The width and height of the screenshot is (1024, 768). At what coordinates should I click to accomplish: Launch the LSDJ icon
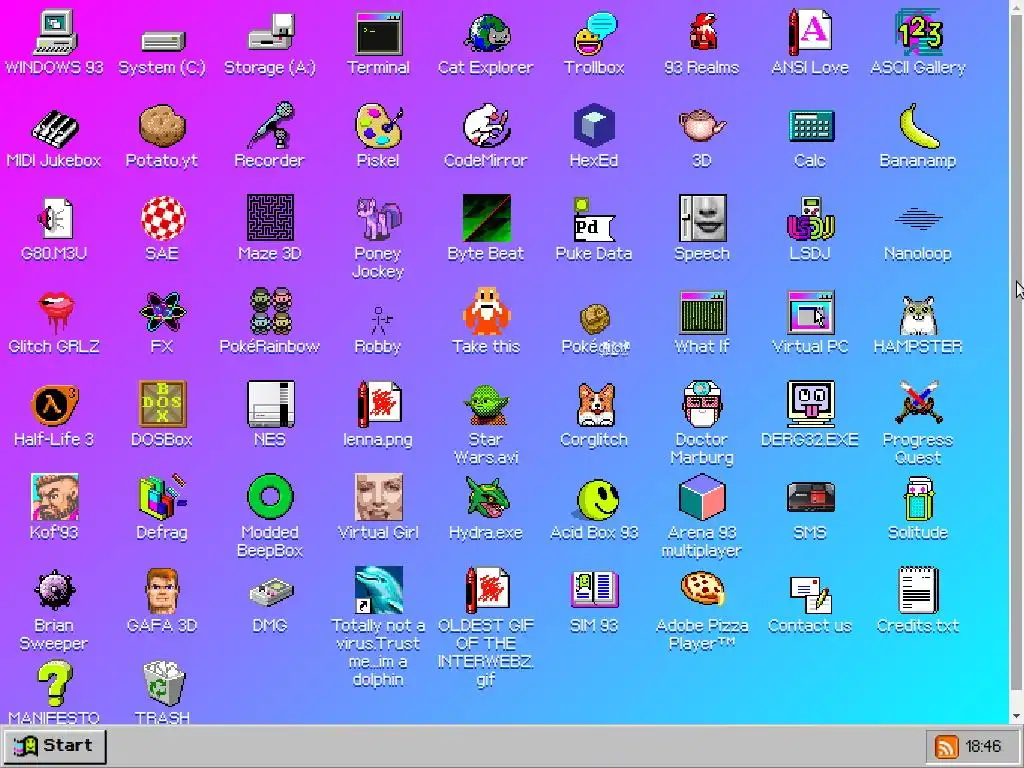(x=810, y=219)
